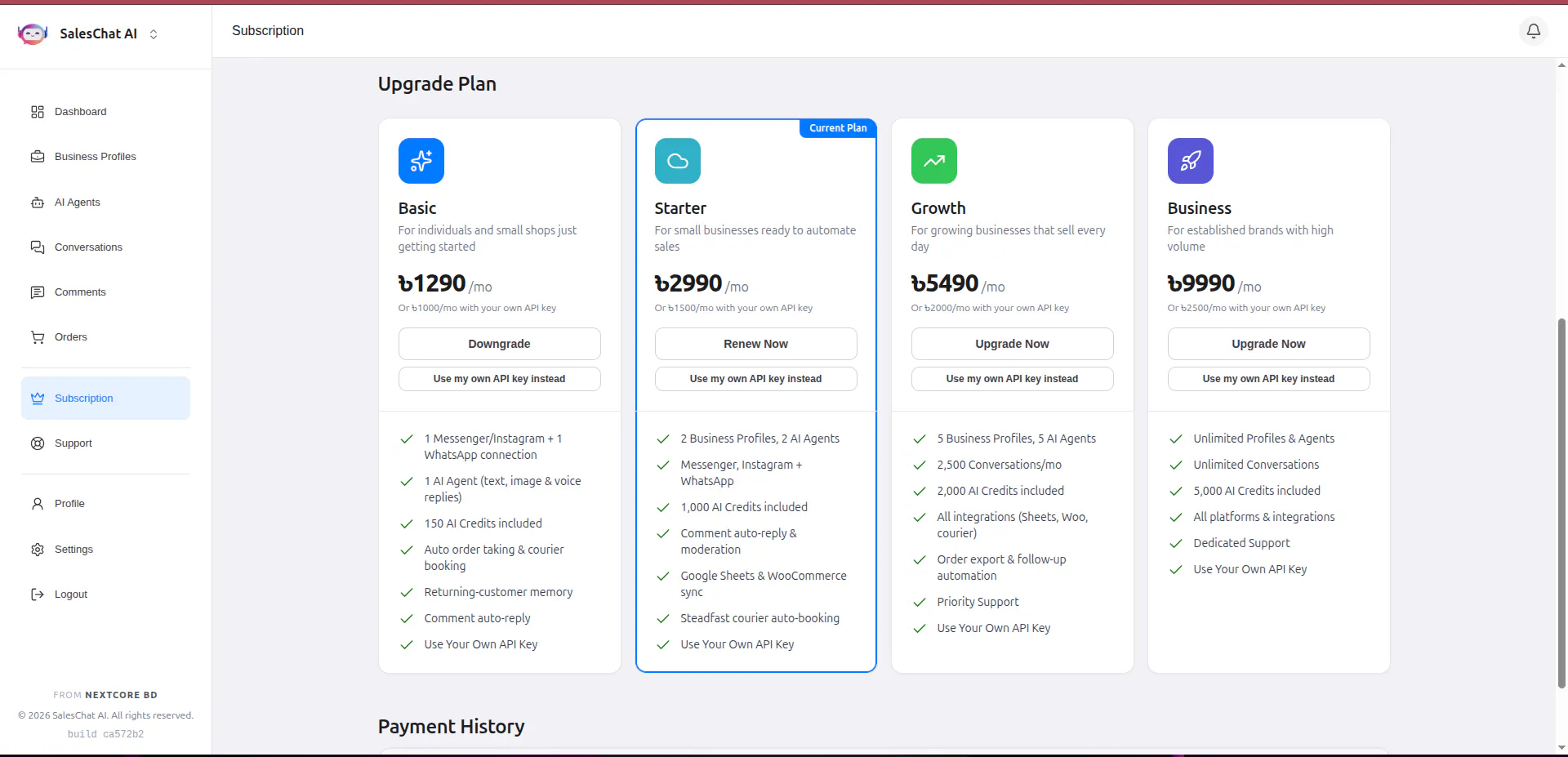1568x757 pixels.
Task: Use own API key for Basic plan
Action: click(x=500, y=379)
